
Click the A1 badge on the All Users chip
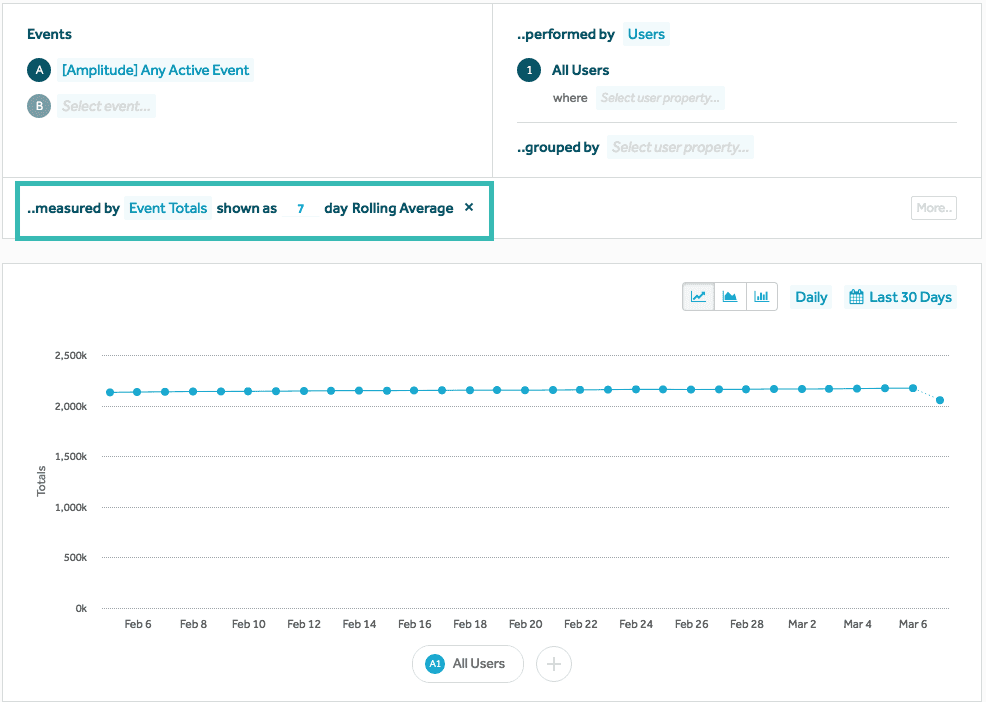click(434, 663)
